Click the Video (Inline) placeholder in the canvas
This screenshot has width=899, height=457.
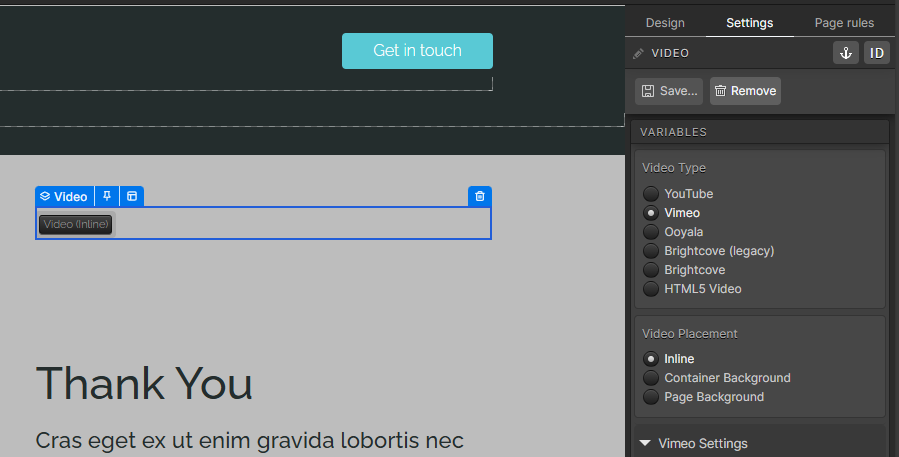click(x=76, y=224)
